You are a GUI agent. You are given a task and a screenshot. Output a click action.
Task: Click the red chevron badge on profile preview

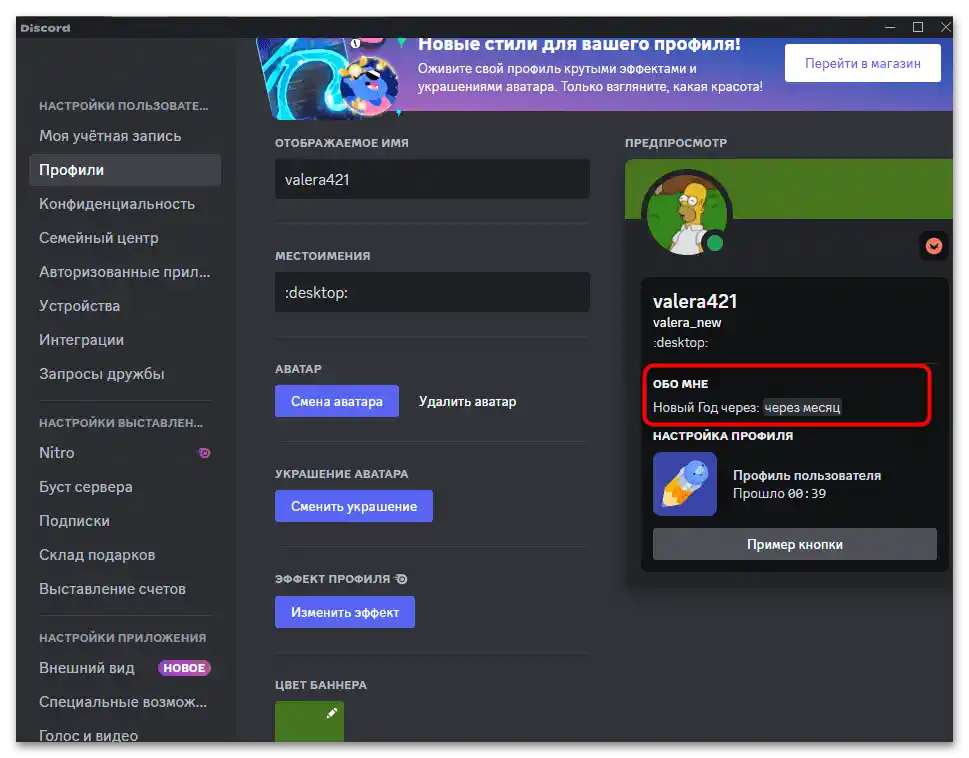933,246
